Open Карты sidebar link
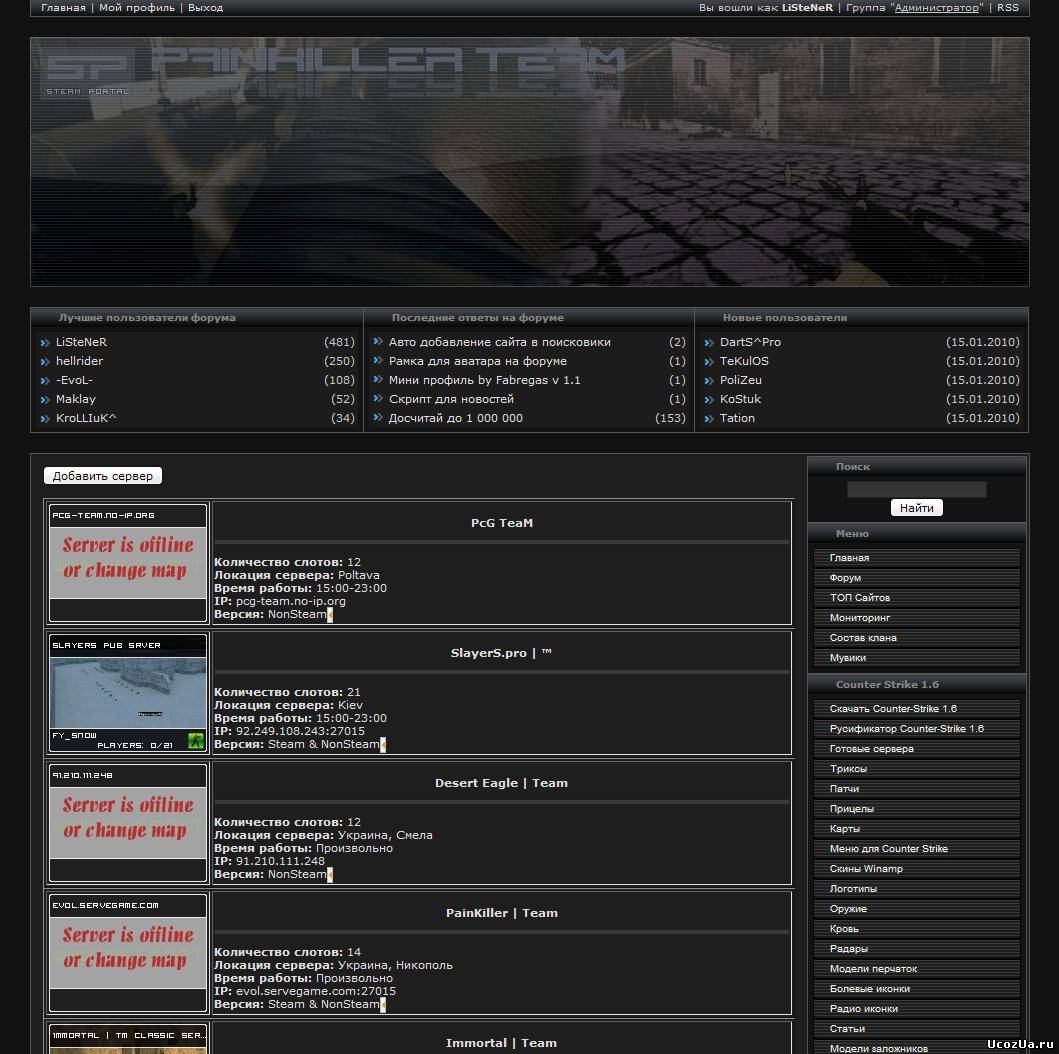The height and width of the screenshot is (1054, 1059). [916, 828]
